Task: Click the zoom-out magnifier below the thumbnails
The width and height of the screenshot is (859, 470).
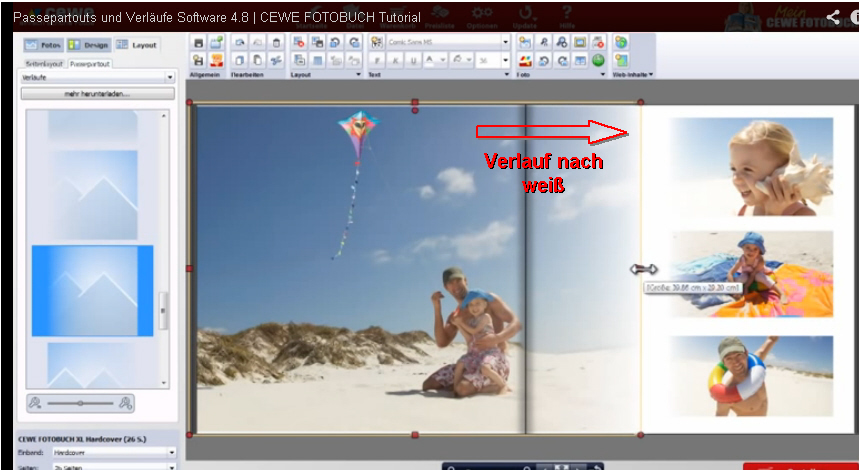Action: 35,403
